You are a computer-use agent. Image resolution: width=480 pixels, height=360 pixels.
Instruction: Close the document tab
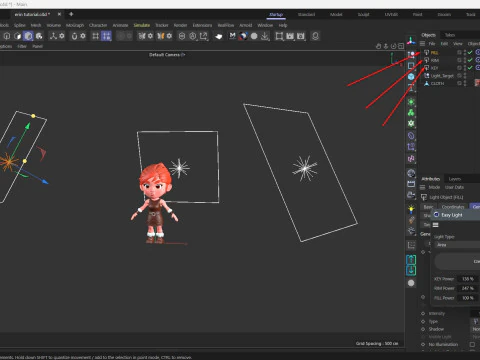click(x=59, y=14)
